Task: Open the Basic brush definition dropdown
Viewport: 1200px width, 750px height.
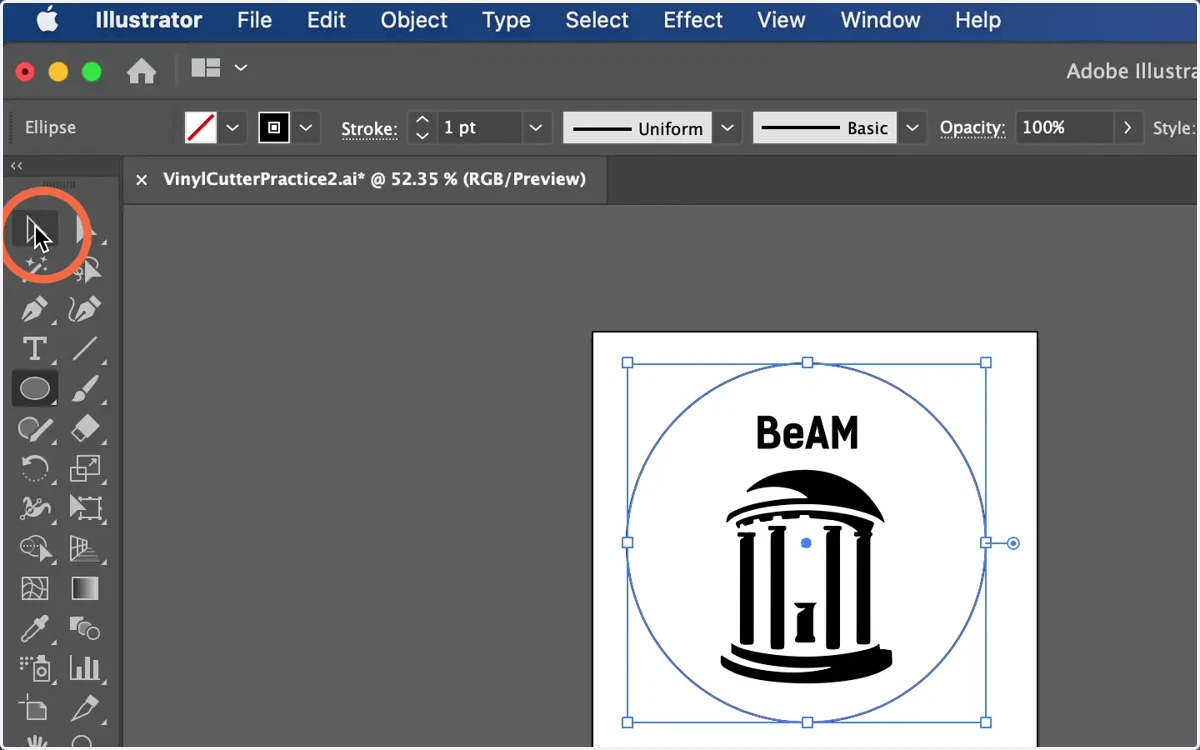Action: [x=911, y=128]
